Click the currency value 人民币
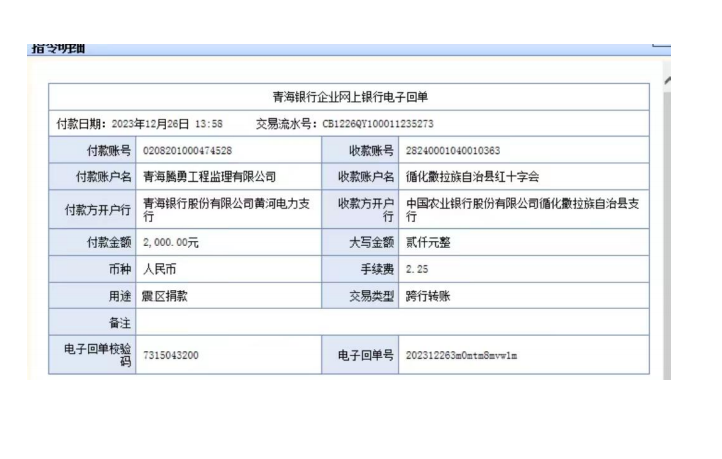 click(160, 270)
